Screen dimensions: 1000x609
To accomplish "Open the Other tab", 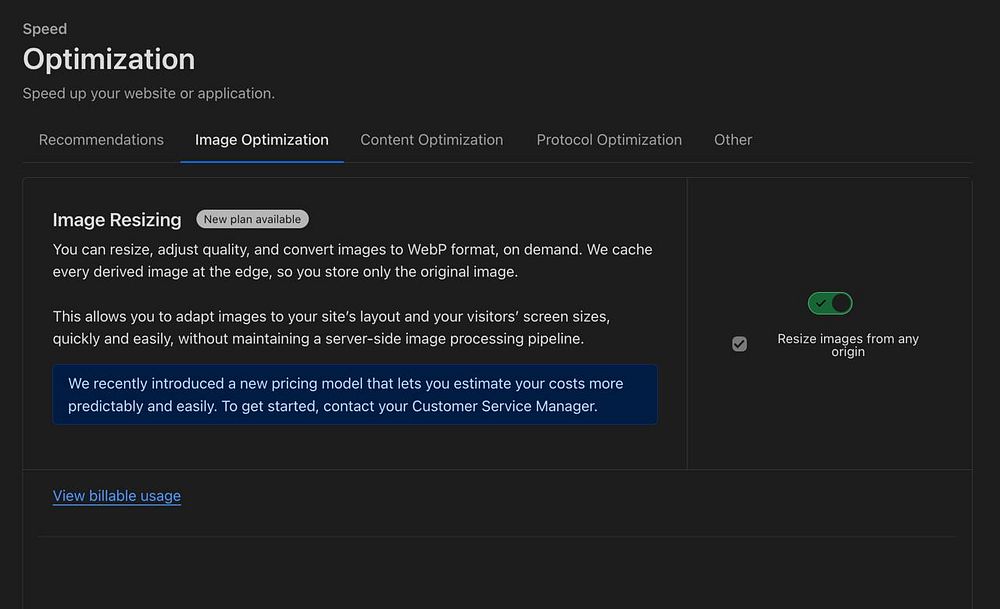I will (x=733, y=140).
